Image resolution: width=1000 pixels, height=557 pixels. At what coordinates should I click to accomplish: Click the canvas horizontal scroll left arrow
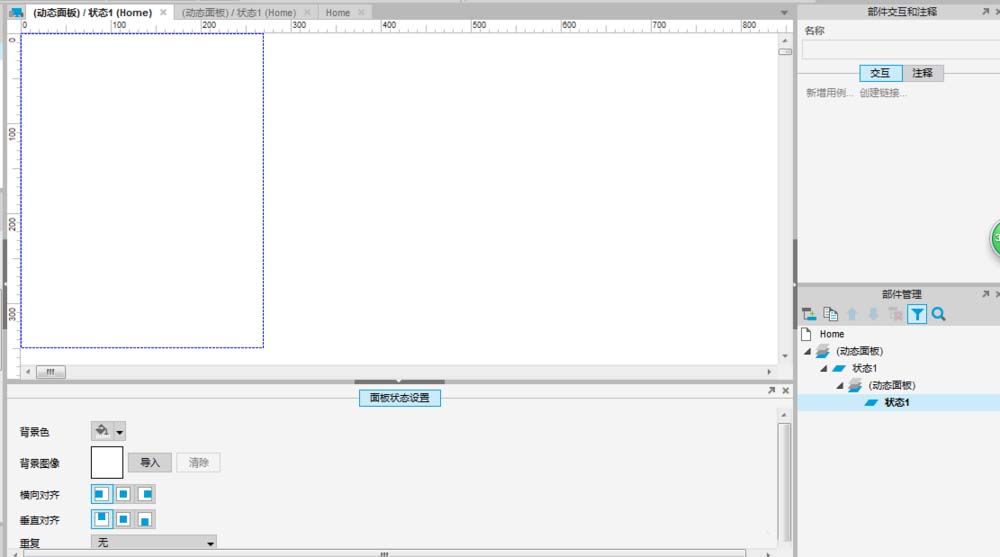point(27,371)
